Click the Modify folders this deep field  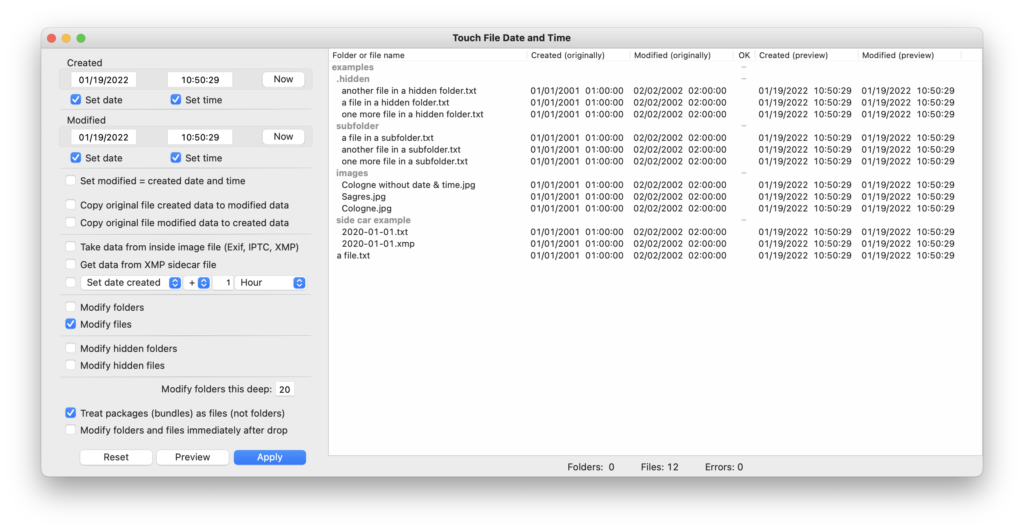285,389
